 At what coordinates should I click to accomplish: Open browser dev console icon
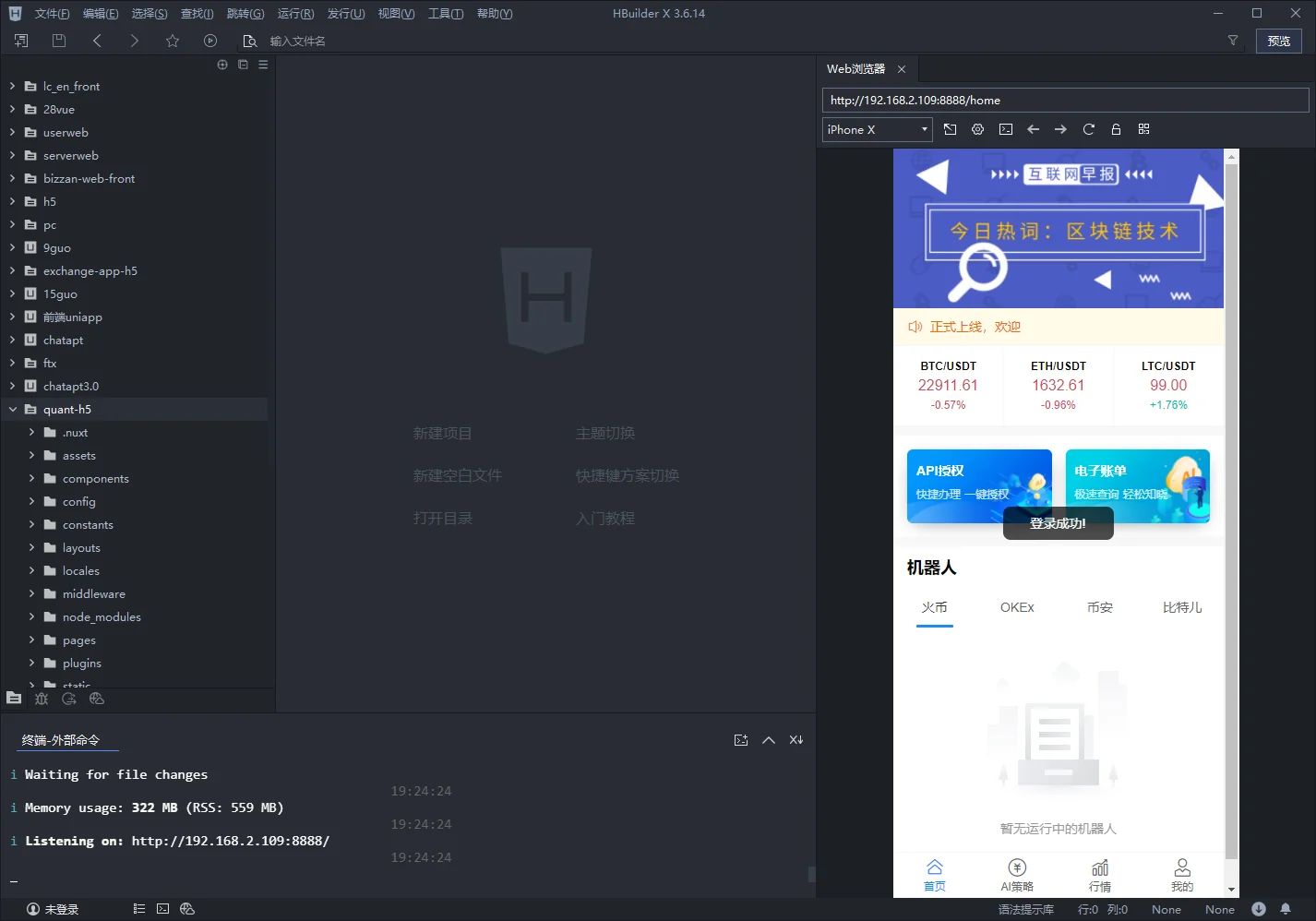click(1006, 129)
